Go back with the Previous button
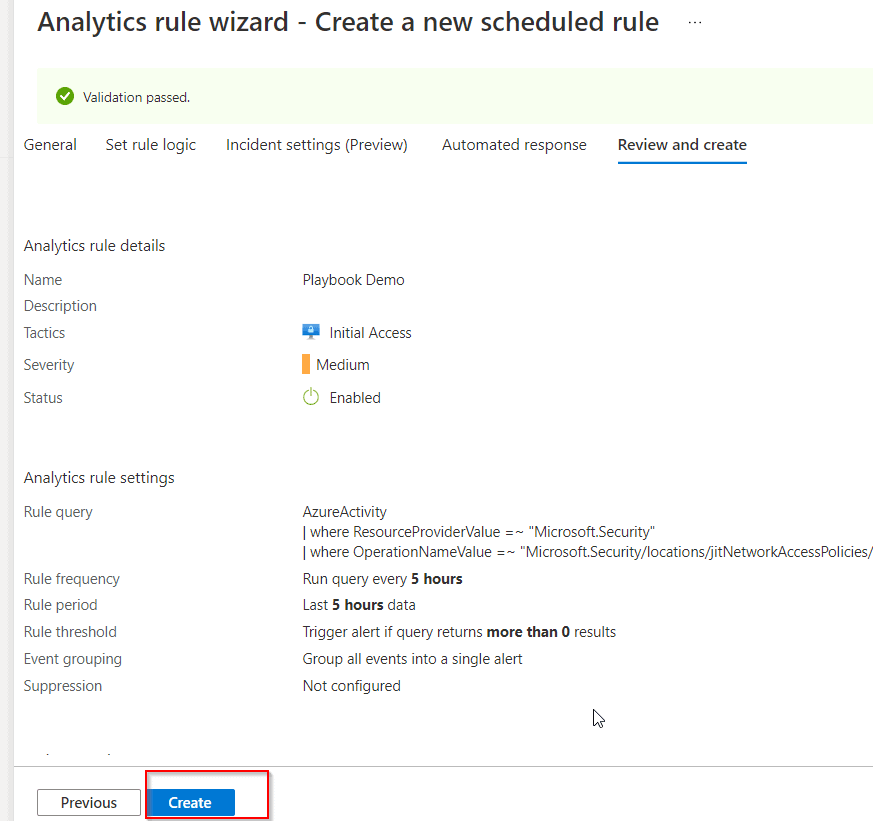Viewport: 873px width, 821px height. coord(89,802)
